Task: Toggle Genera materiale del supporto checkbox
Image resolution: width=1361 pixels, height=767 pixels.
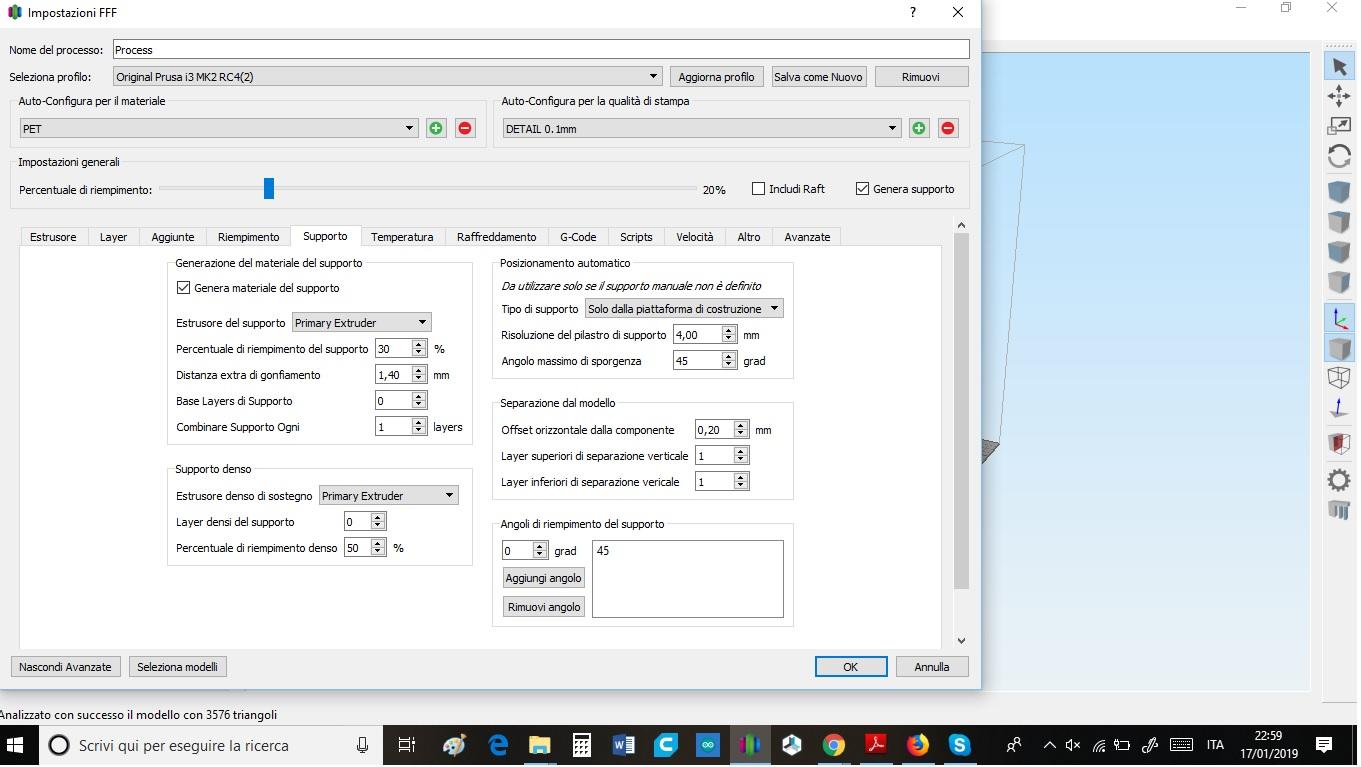Action: (183, 288)
